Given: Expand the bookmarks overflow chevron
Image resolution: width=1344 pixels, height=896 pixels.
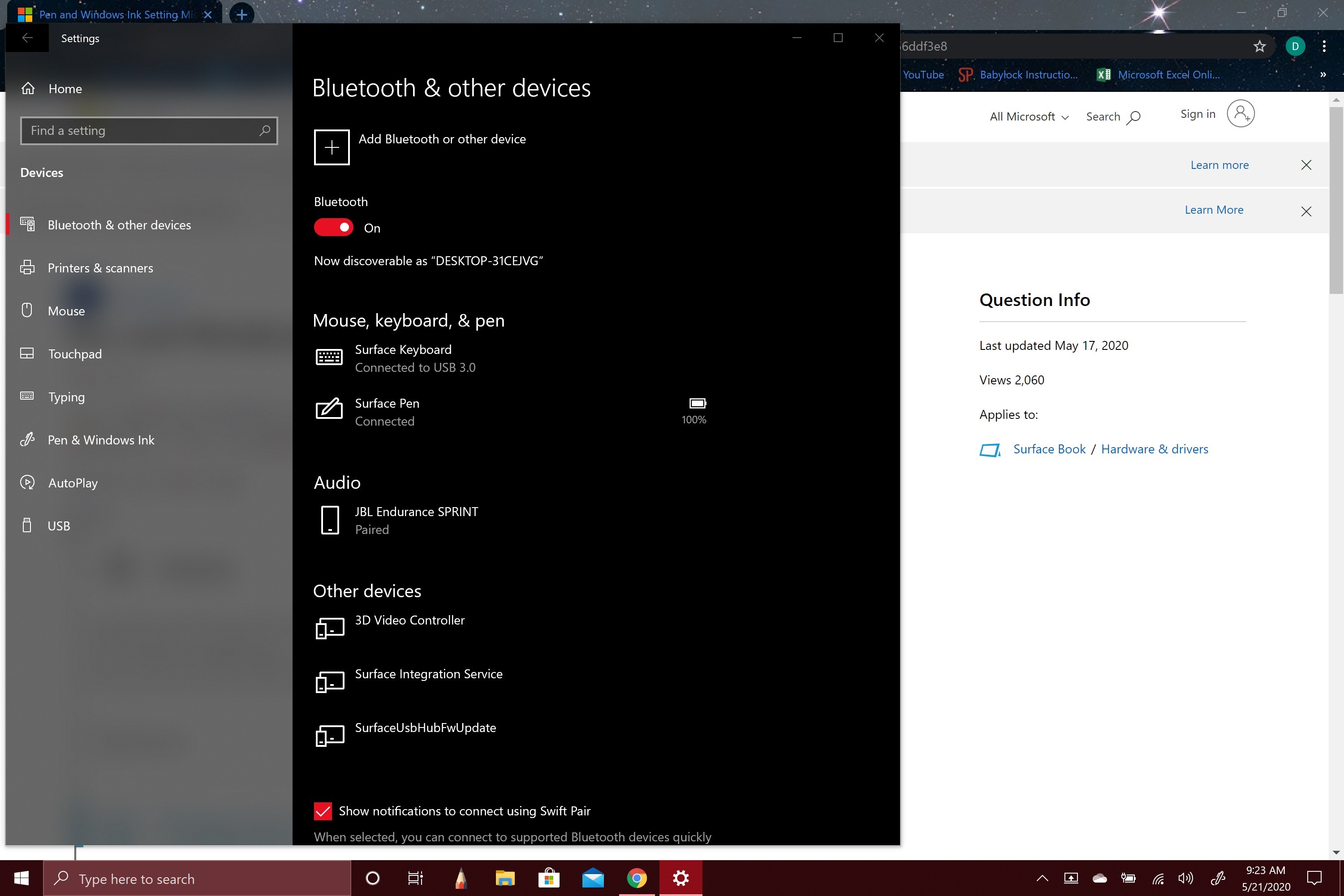Looking at the screenshot, I should click(1323, 75).
